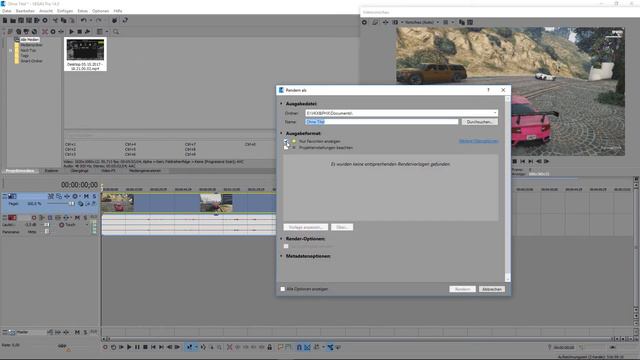Click the audio track Panorama slider
Viewport: 640px width, 360px height.
[47, 231]
